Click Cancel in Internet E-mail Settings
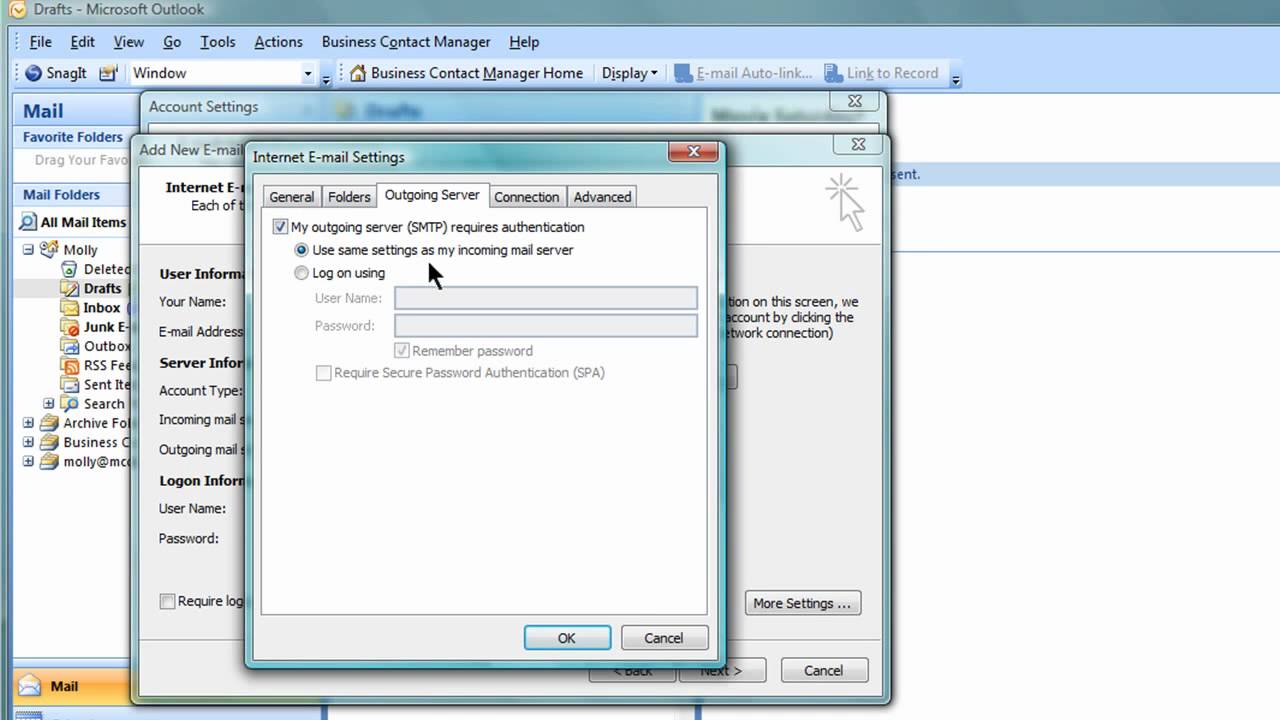This screenshot has width=1280, height=720. 664,638
